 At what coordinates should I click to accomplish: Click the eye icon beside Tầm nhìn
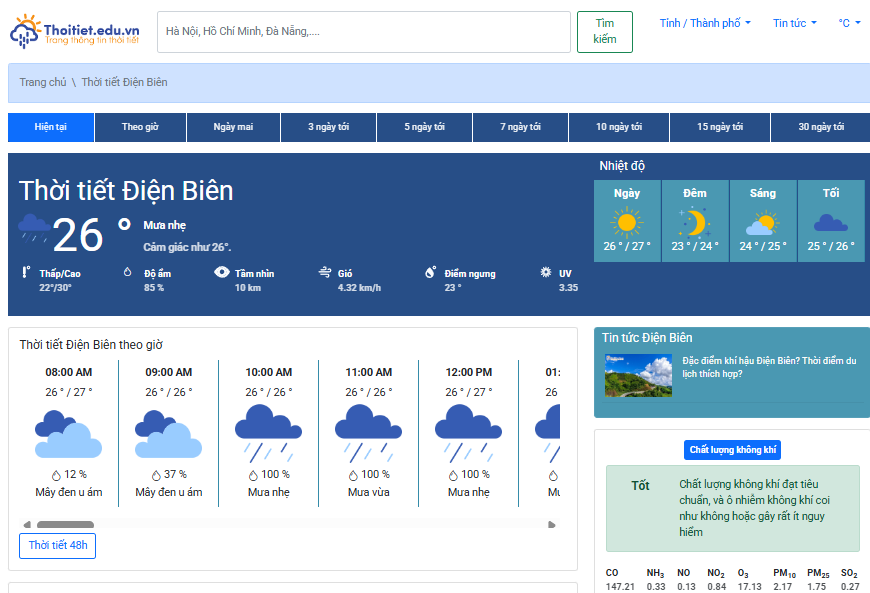222,272
